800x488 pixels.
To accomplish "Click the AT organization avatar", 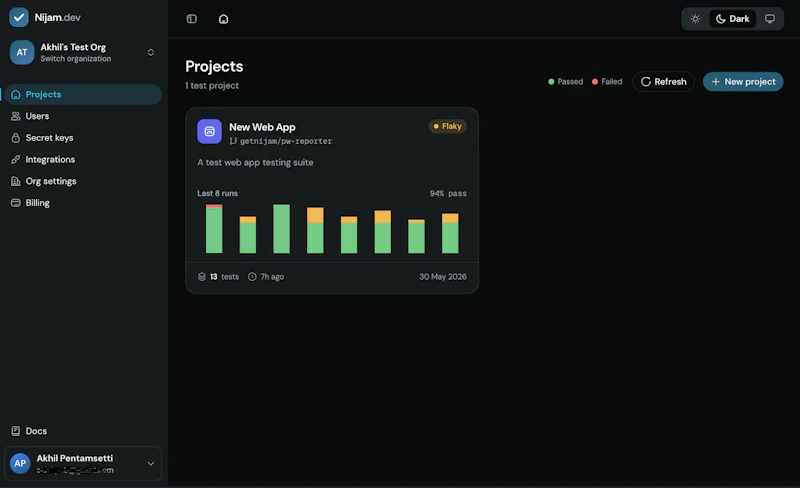I will click(22, 53).
